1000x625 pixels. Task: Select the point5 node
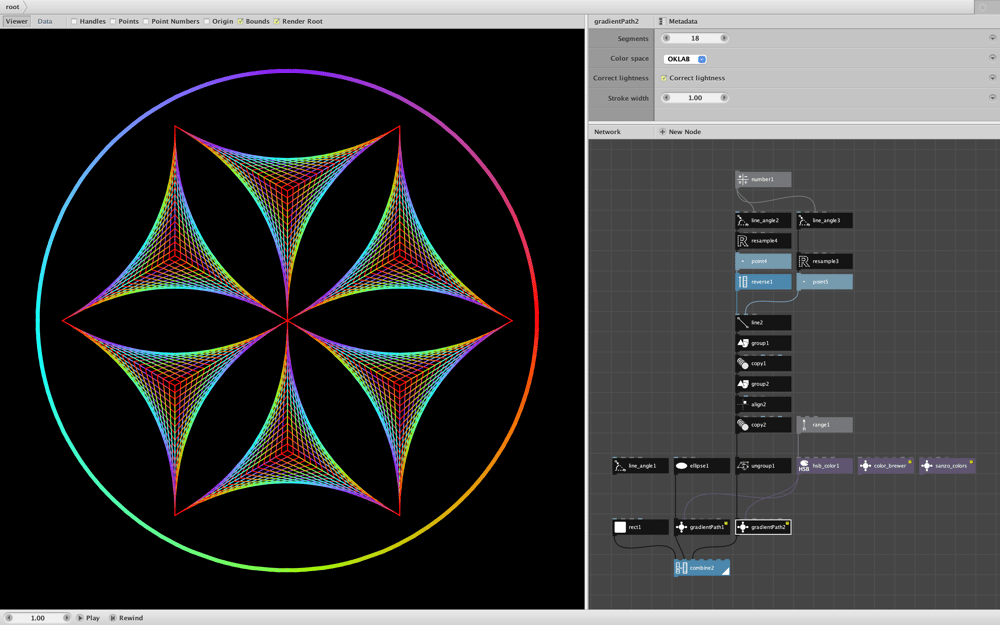(824, 281)
